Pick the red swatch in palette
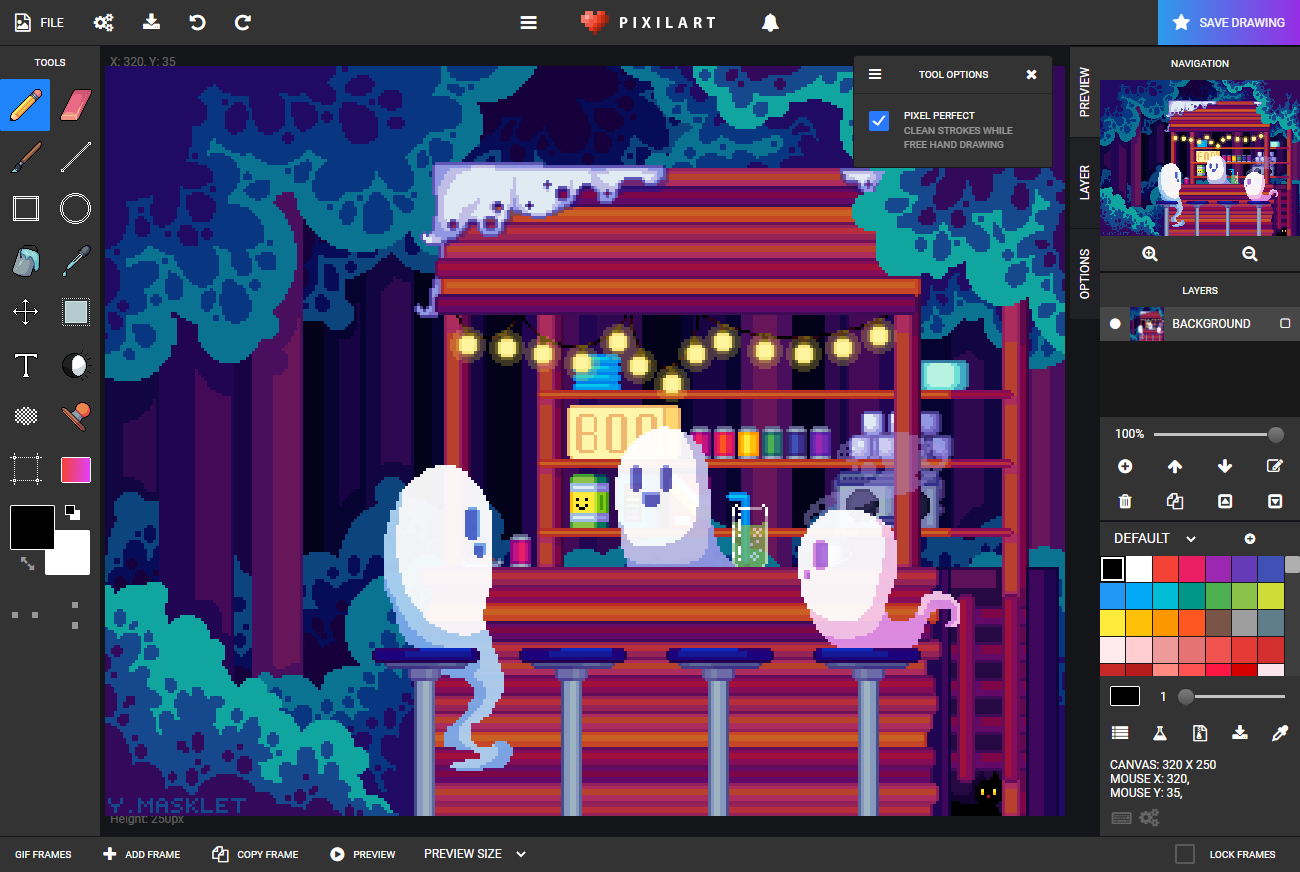This screenshot has height=872, width=1300. point(1164,569)
